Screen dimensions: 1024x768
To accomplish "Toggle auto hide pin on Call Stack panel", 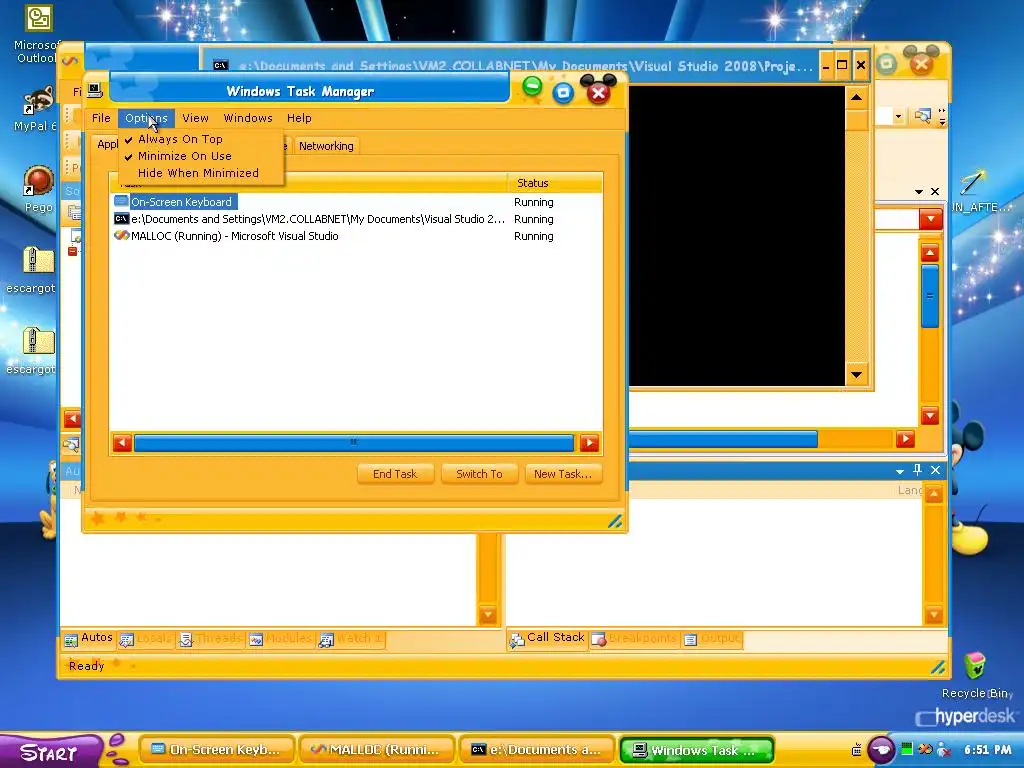I will click(x=918, y=470).
